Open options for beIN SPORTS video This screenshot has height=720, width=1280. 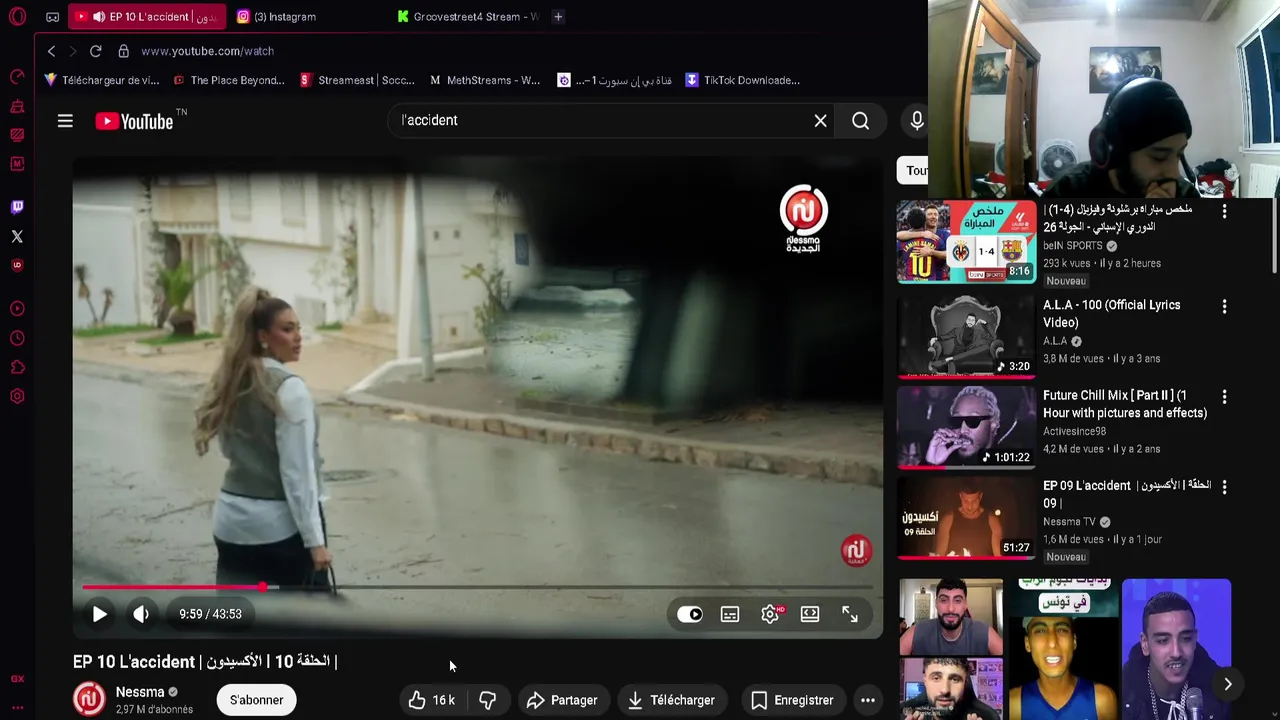[x=1224, y=211]
